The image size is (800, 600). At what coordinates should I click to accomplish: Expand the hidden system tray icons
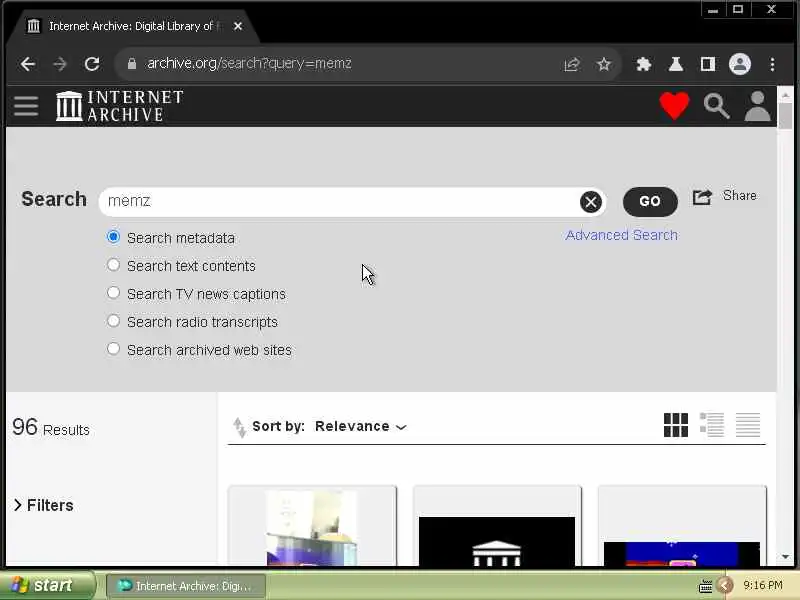click(x=724, y=585)
